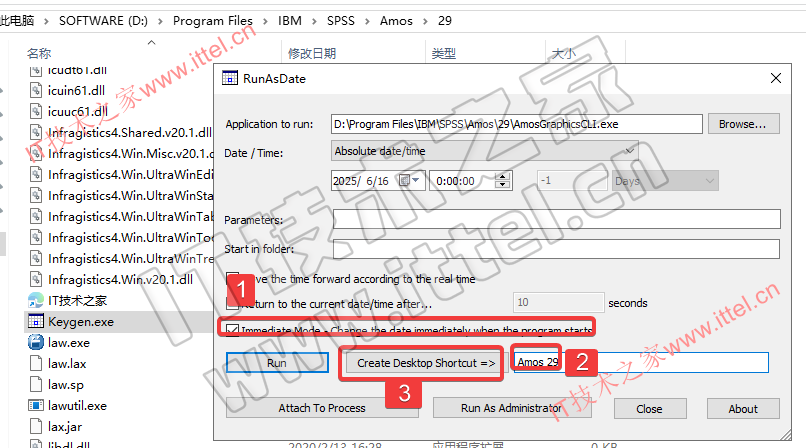
Task: Sort by 修改日期 column header
Action: tap(312, 53)
